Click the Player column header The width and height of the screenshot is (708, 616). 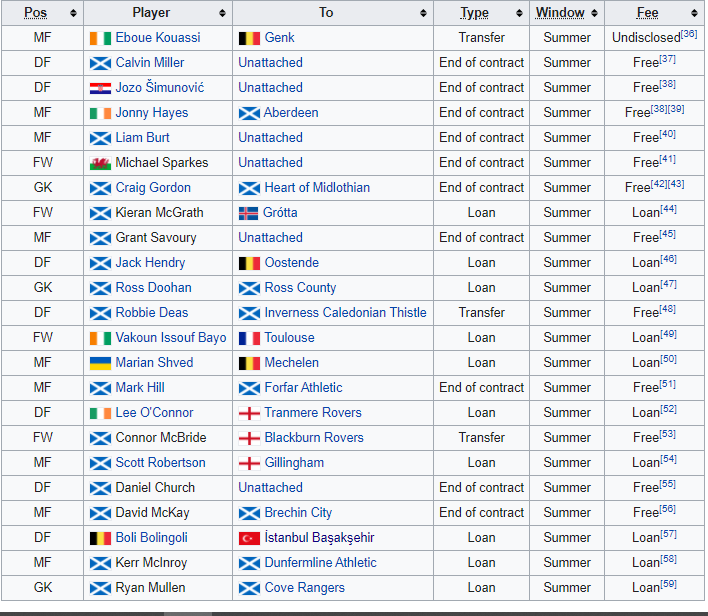coord(158,13)
